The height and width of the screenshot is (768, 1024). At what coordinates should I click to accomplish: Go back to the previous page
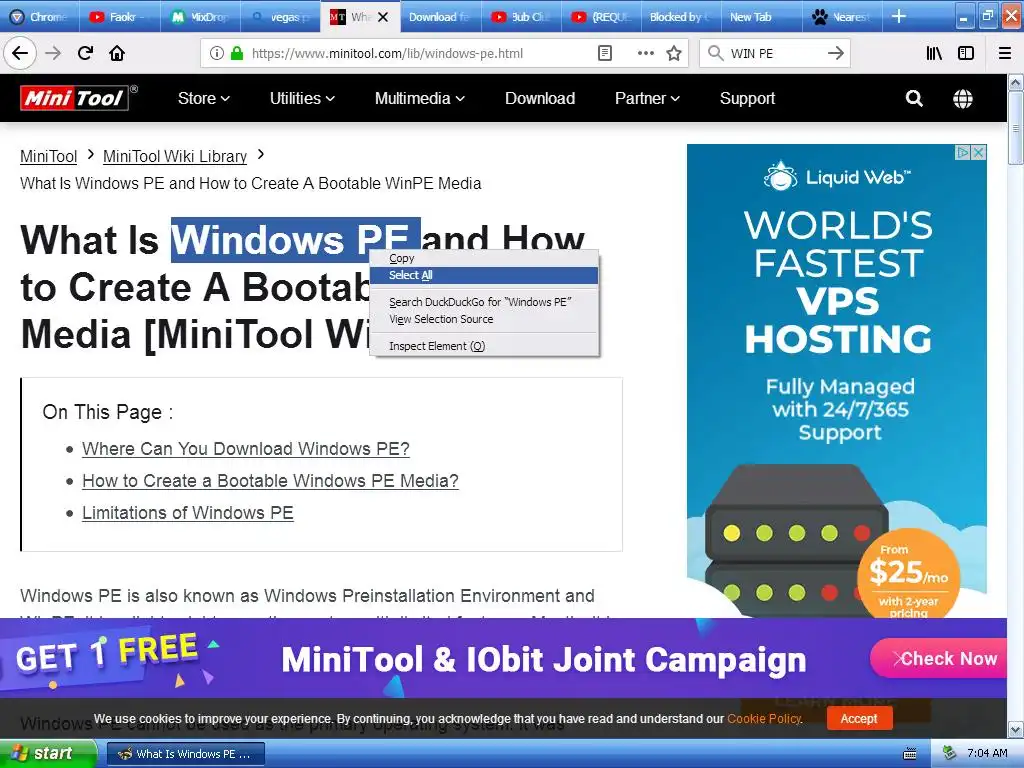20,53
